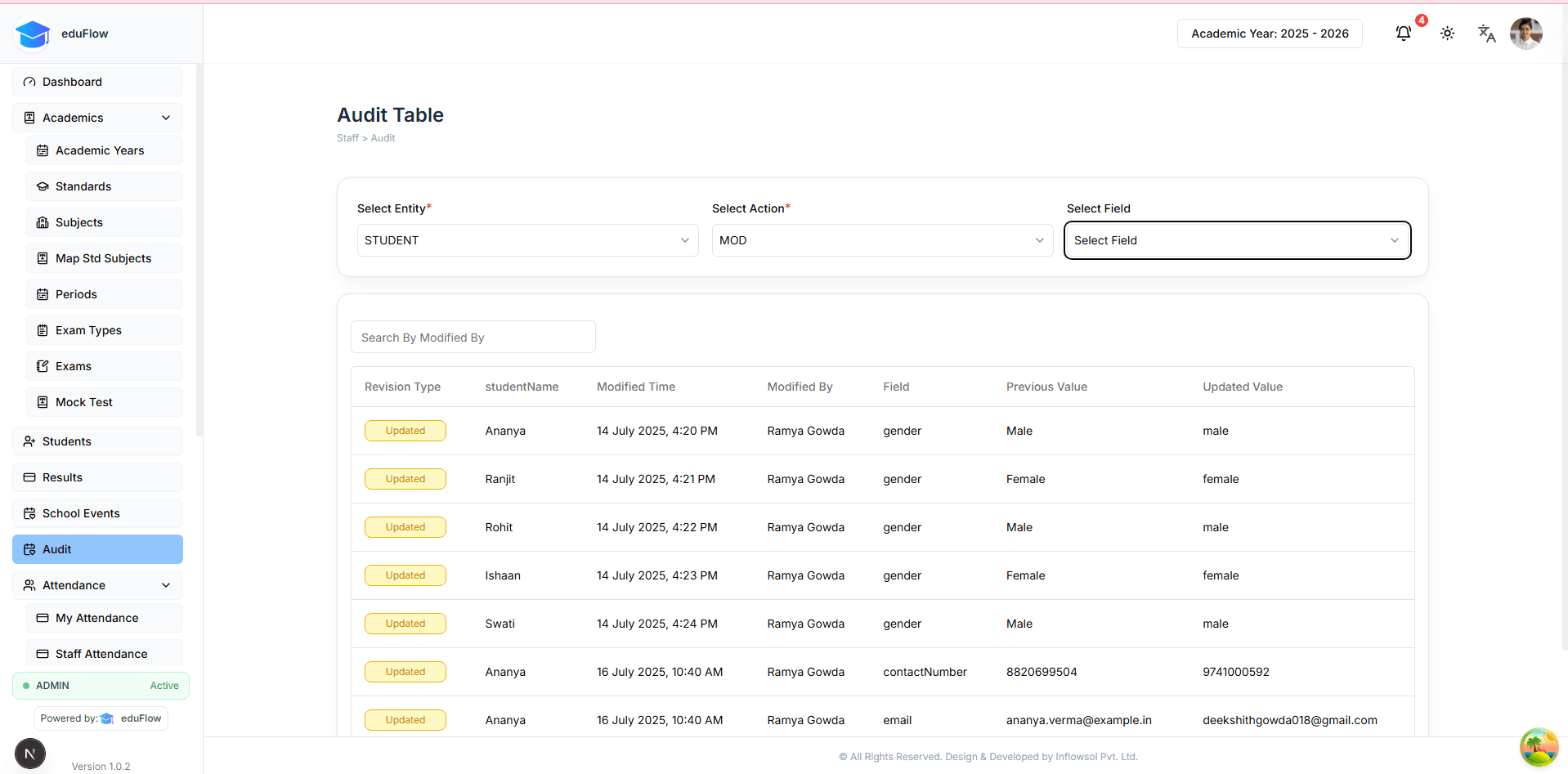This screenshot has height=774, width=1568.
Task: Open the Select Action dropdown
Action: (x=881, y=240)
